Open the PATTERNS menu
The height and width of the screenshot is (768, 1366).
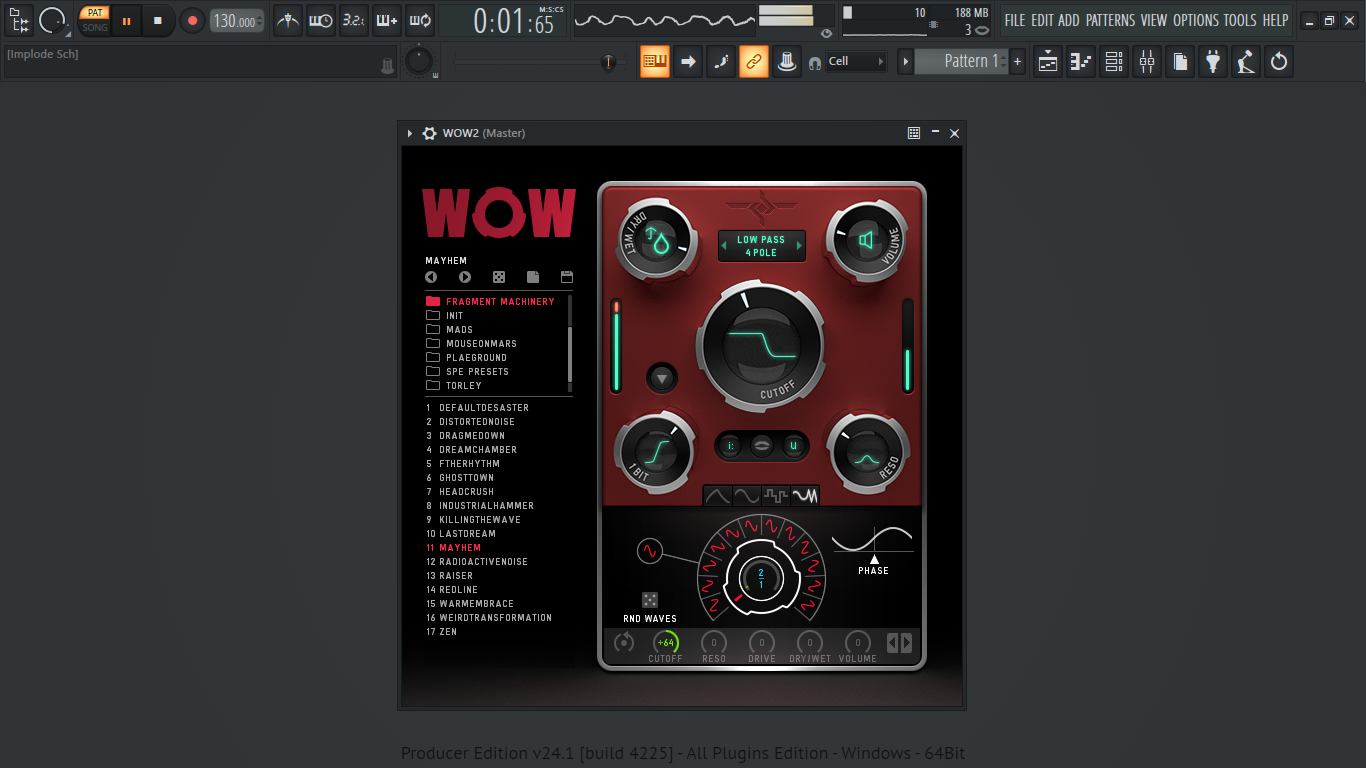[1110, 20]
